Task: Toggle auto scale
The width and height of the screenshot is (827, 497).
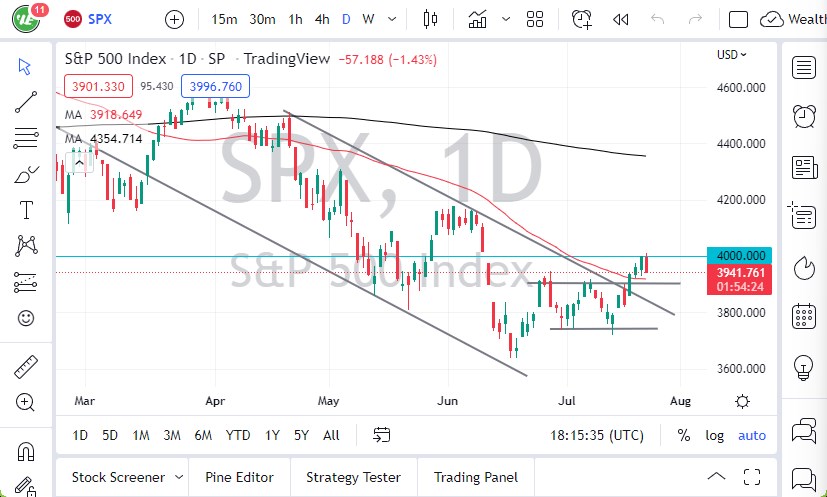Action: [x=752, y=435]
